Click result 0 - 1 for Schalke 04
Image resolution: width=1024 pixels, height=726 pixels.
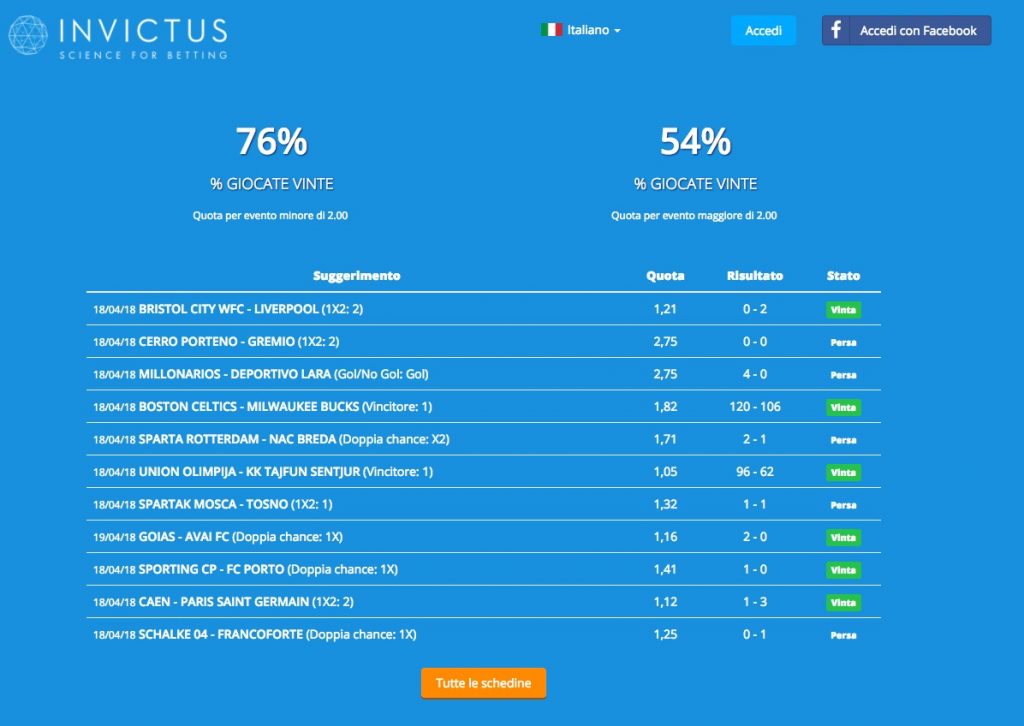pyautogui.click(x=755, y=635)
